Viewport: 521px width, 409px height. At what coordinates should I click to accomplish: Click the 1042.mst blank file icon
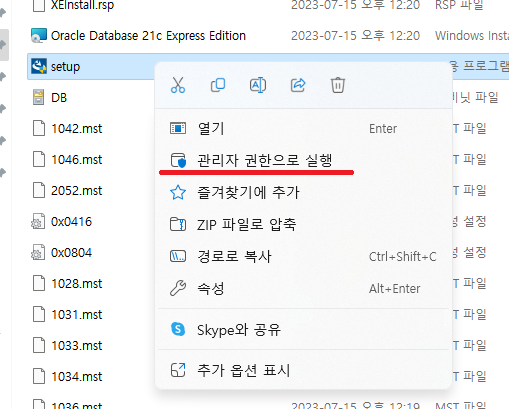[39, 128]
